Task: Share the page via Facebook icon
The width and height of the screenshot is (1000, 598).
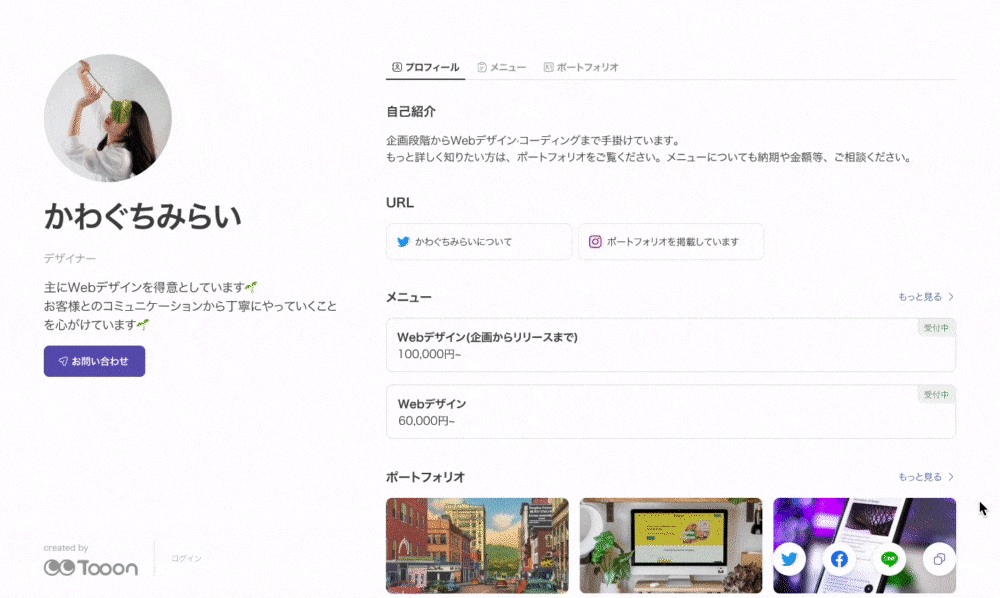Action: click(839, 559)
